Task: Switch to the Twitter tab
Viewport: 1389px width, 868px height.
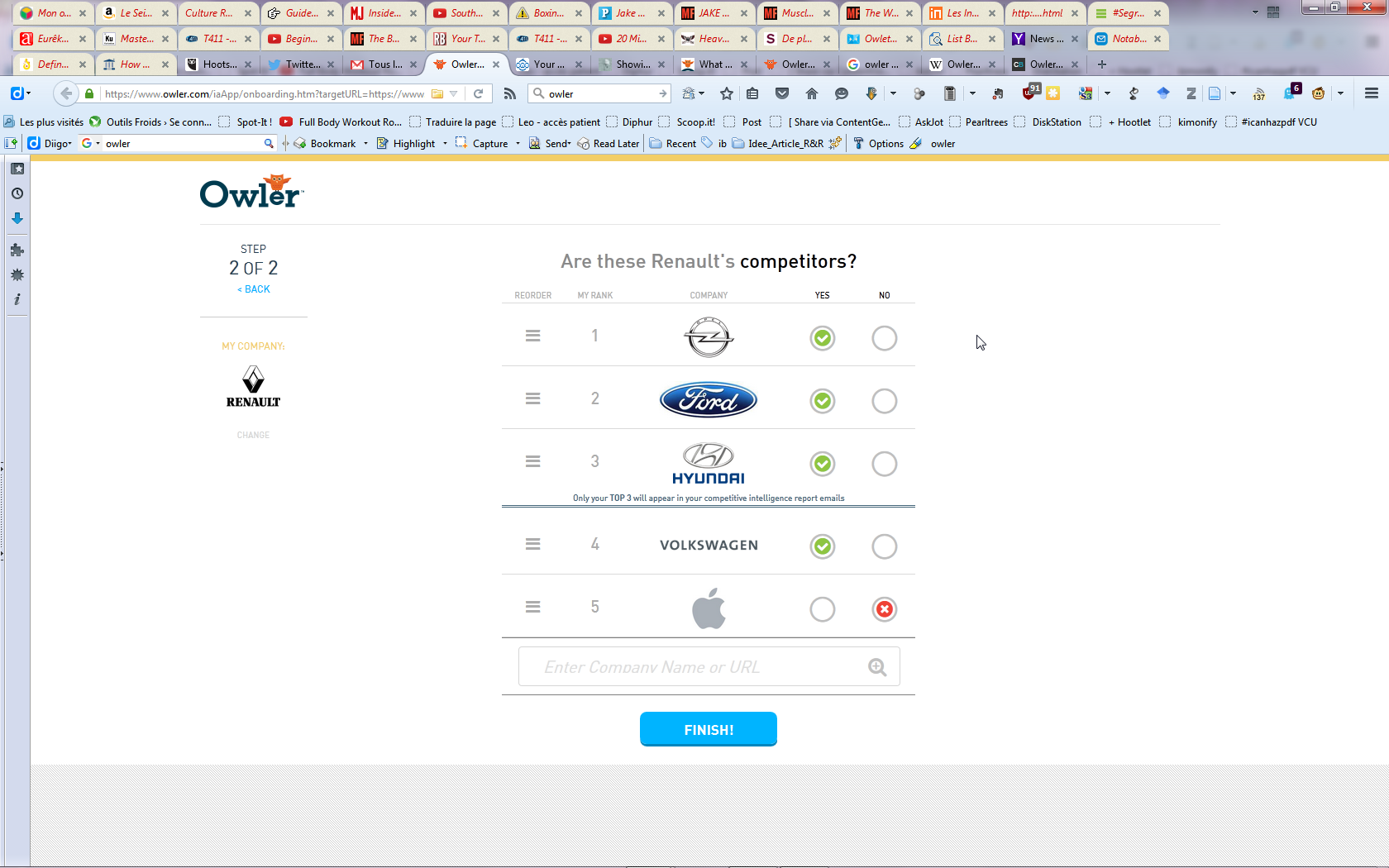Action: pyautogui.click(x=302, y=64)
